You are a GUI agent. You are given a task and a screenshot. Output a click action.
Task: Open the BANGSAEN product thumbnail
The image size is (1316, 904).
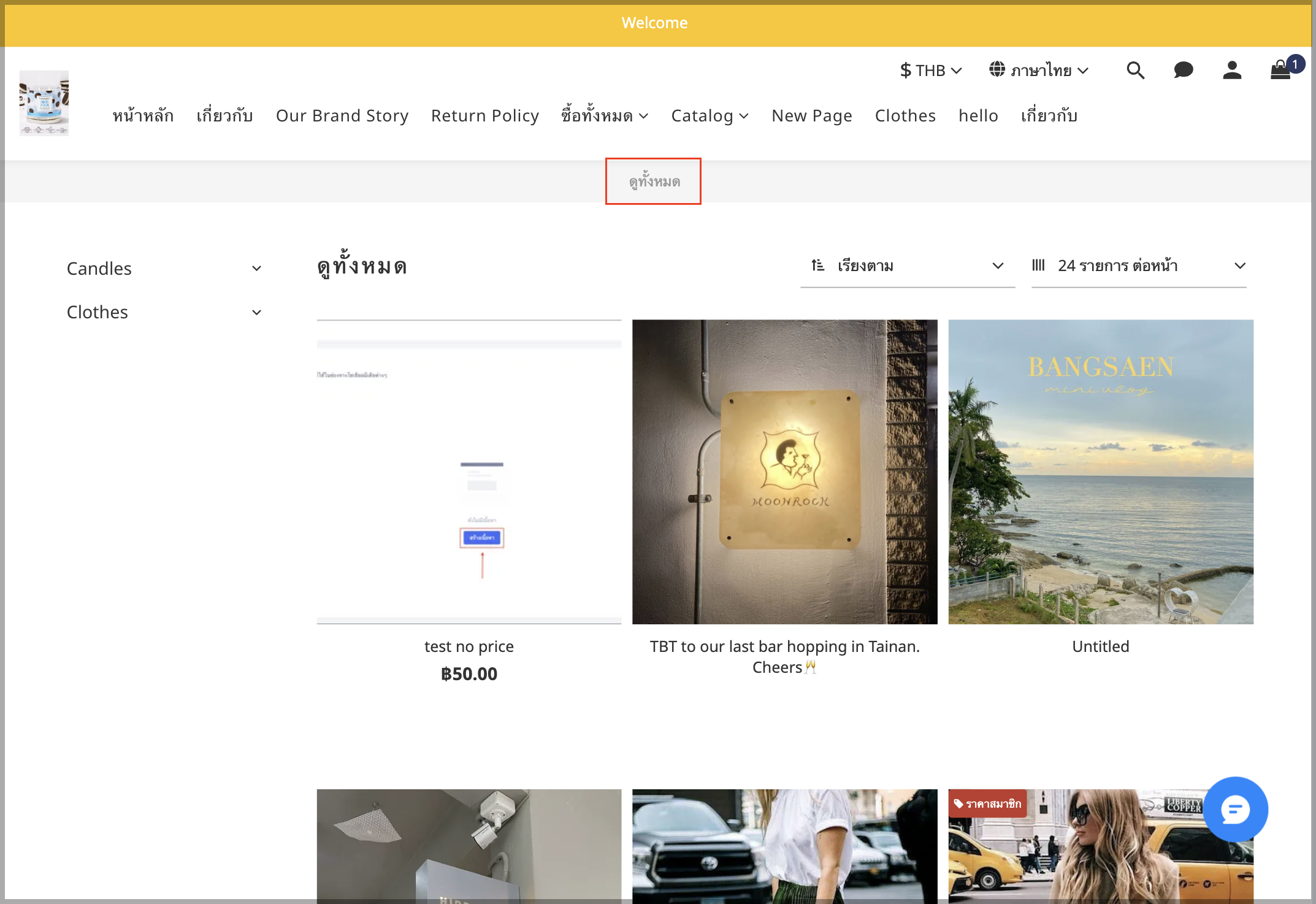(1101, 472)
